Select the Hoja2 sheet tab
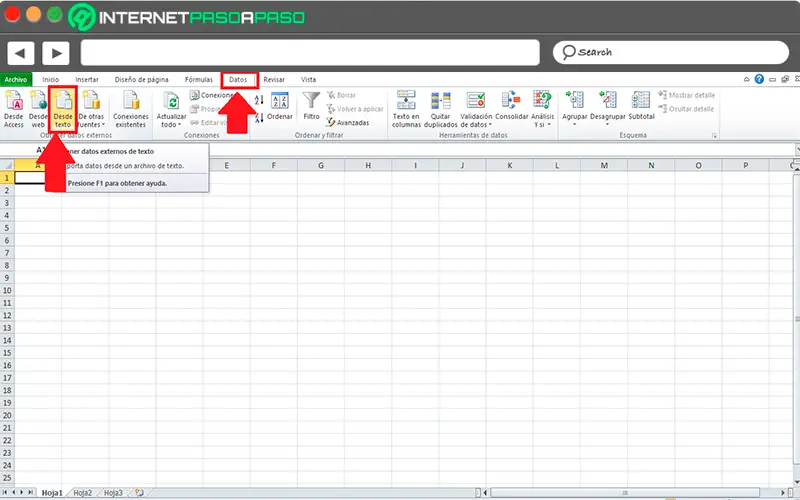Screen dimensions: 800x500 click(83, 493)
